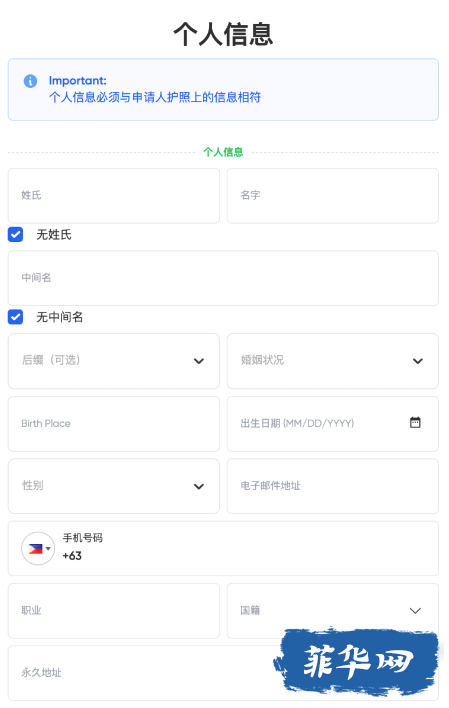The height and width of the screenshot is (708, 449).
Task: Click the 菲华网 watermark logo
Action: tap(357, 662)
